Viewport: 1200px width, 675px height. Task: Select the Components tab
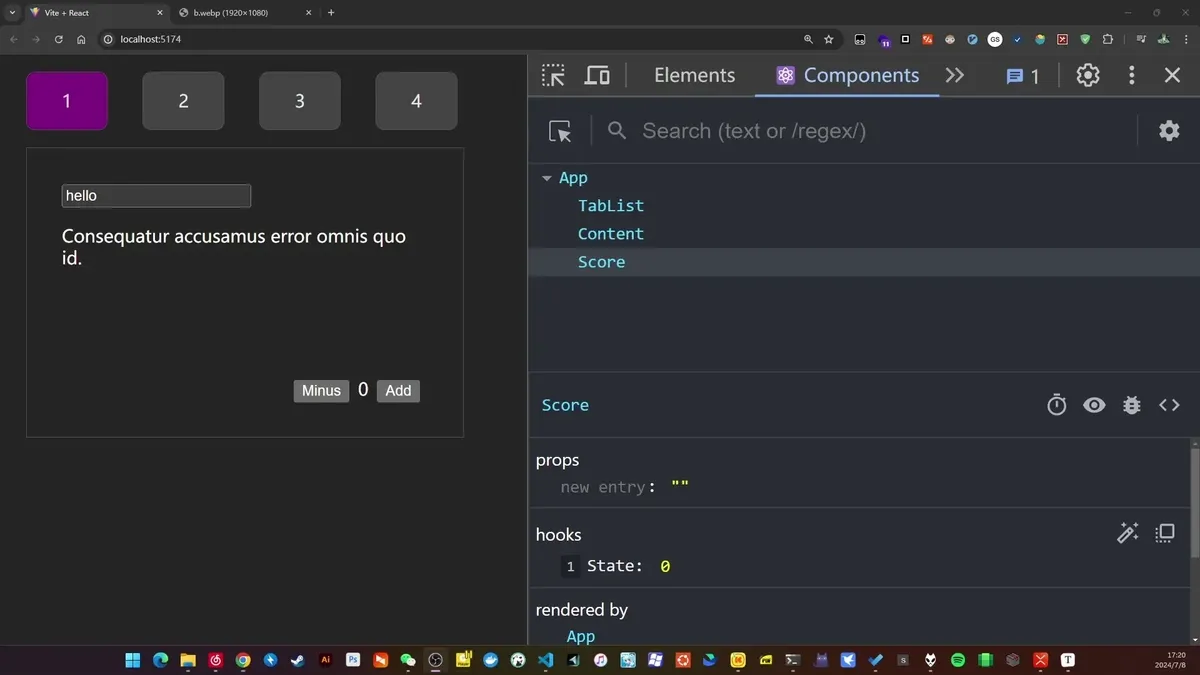coord(847,75)
